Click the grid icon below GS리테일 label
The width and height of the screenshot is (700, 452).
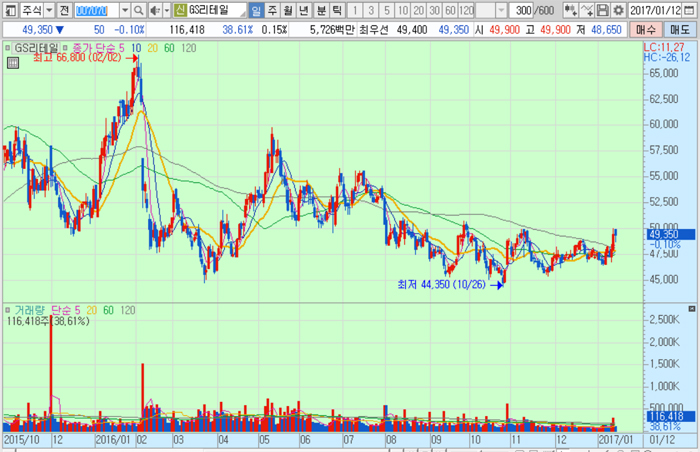coord(12,62)
